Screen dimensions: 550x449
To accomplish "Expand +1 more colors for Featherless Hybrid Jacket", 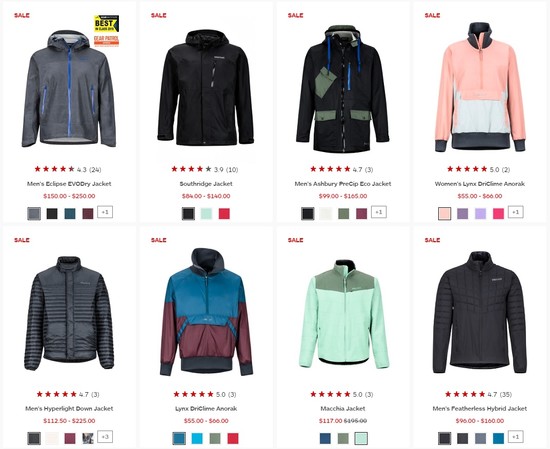I will tap(516, 437).
